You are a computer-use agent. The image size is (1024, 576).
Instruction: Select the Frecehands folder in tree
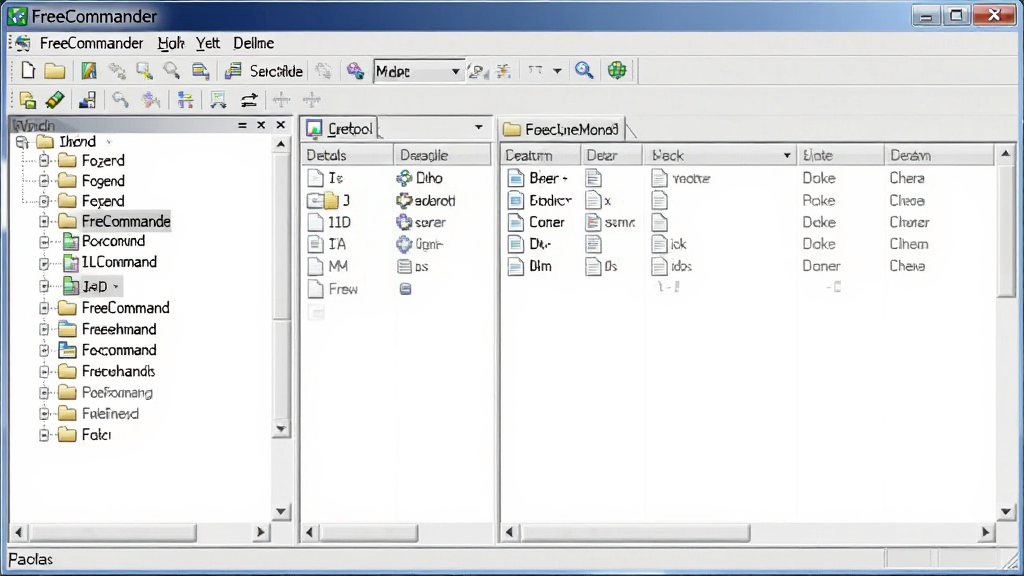click(118, 372)
